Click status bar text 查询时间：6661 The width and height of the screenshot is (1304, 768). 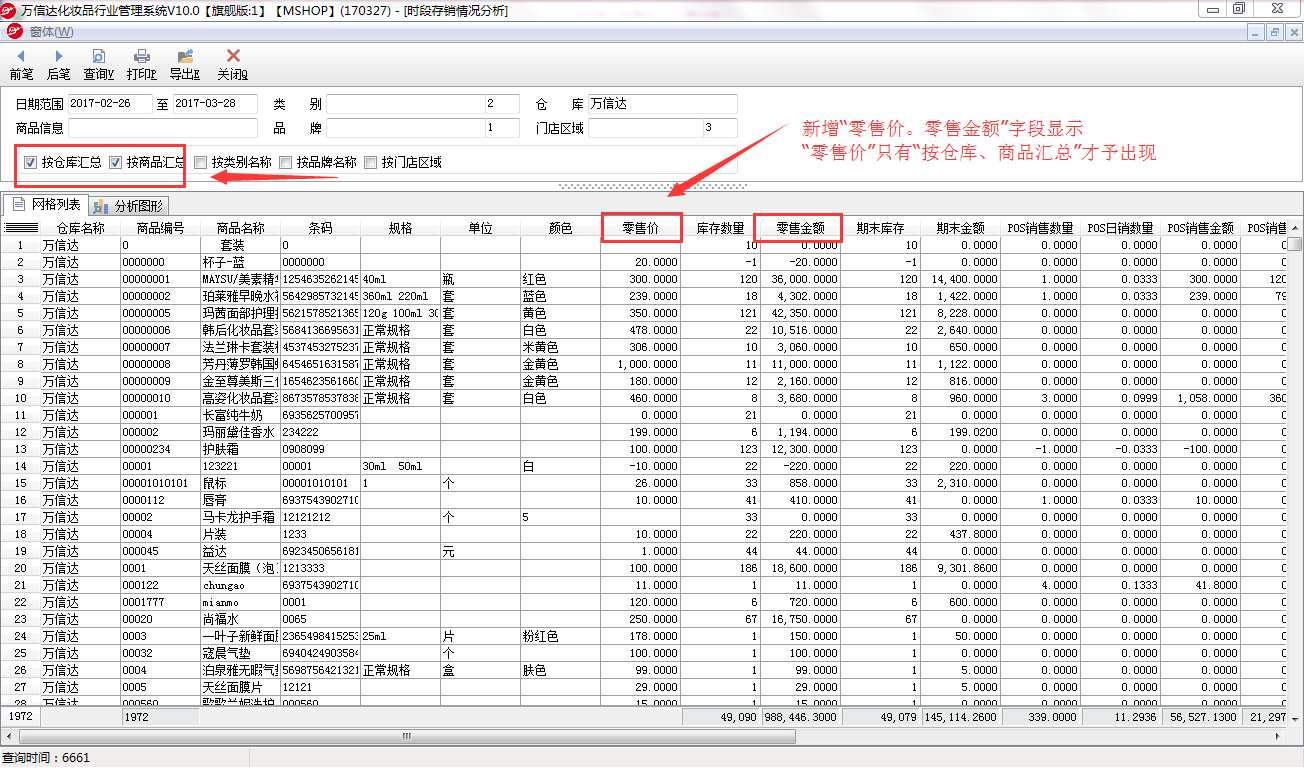47,757
